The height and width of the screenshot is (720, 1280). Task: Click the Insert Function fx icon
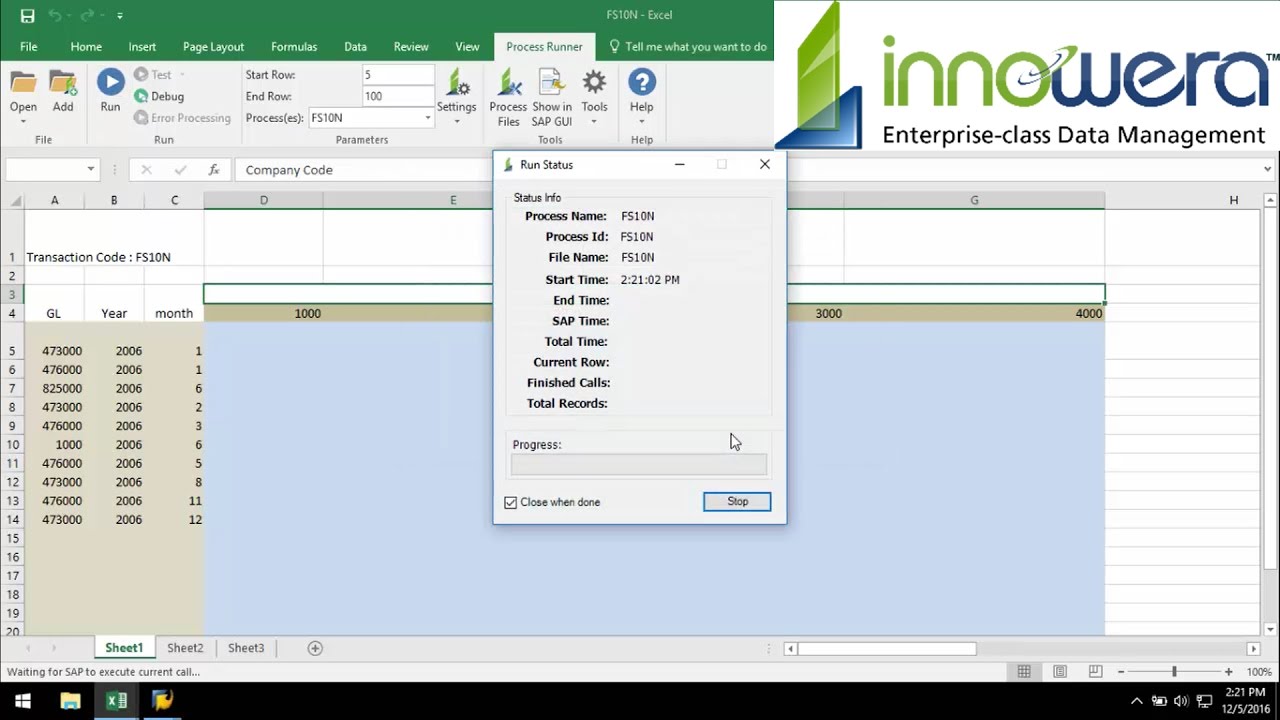(x=214, y=170)
